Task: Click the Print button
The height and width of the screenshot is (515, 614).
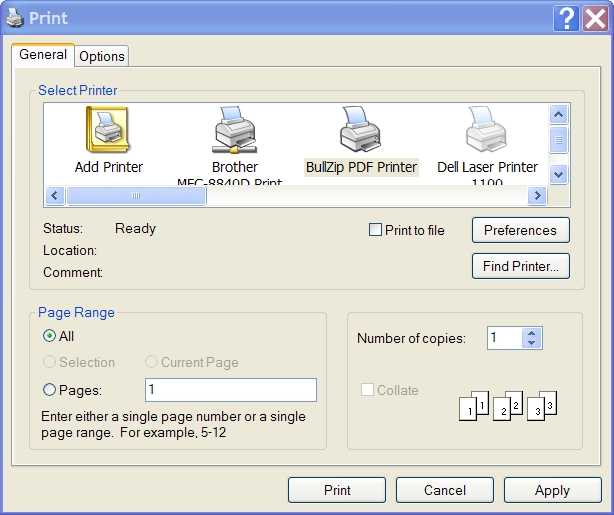Action: coord(337,490)
